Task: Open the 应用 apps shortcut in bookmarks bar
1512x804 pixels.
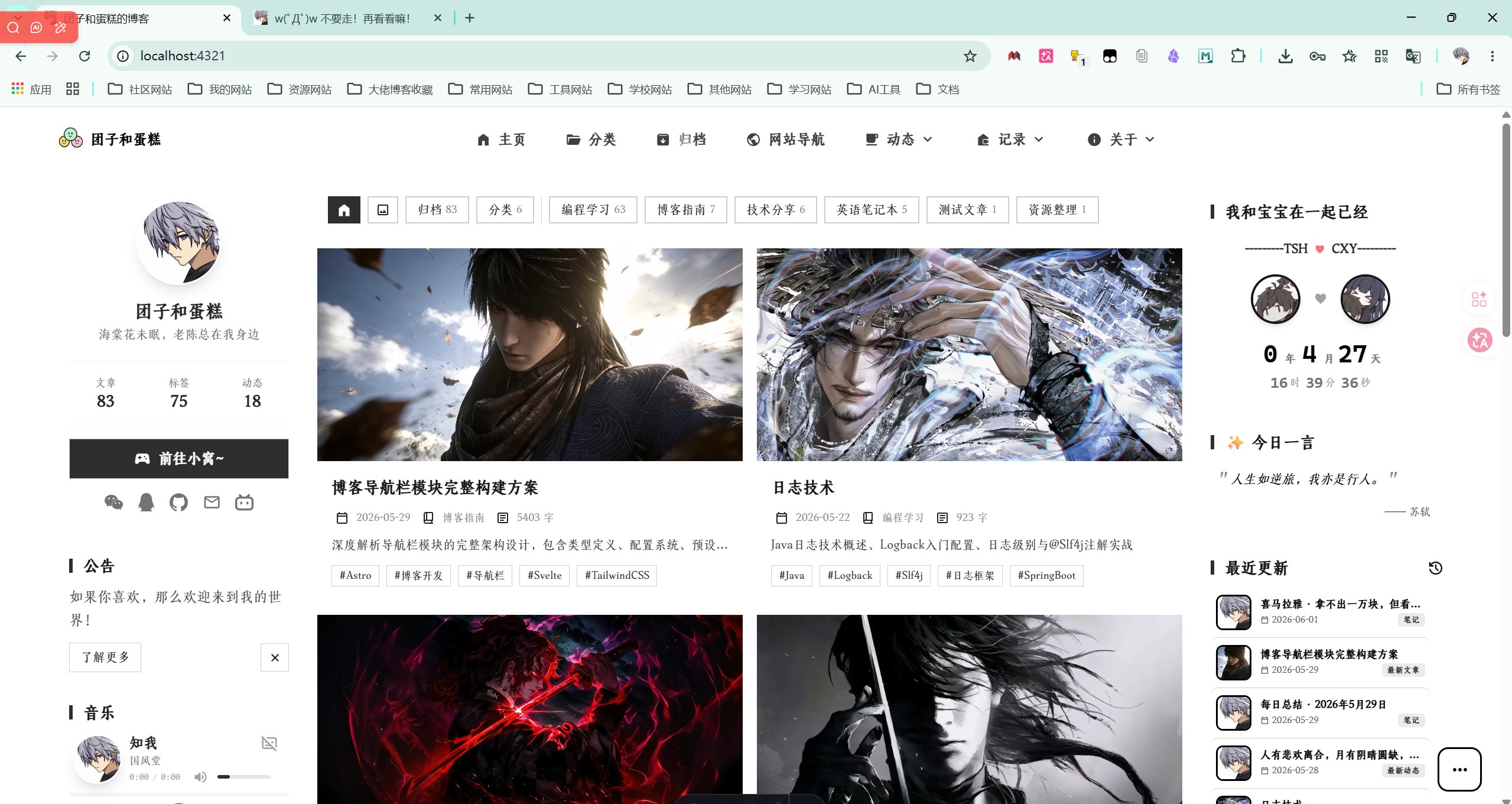Action: click(31, 89)
